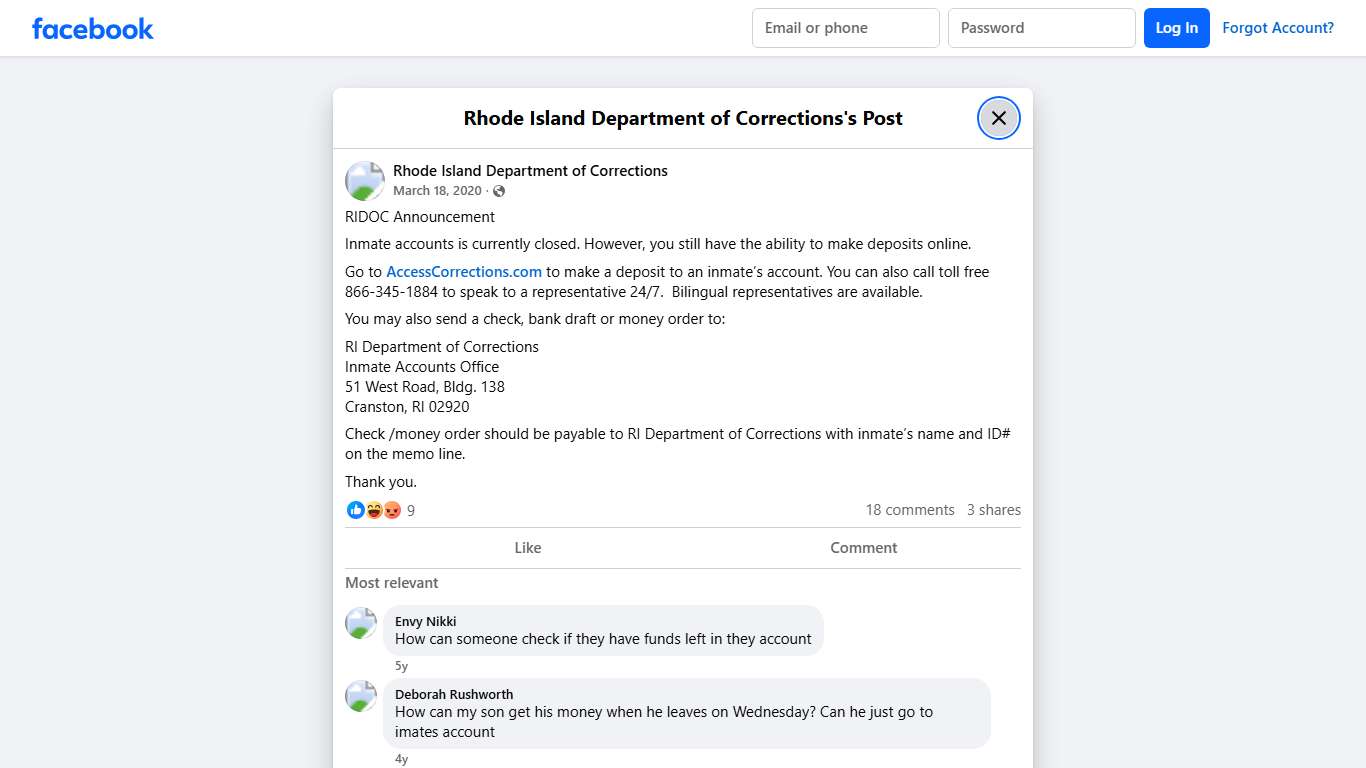Click the angry reaction emoji icon
Screen dimensions: 1366x768
tap(392, 510)
